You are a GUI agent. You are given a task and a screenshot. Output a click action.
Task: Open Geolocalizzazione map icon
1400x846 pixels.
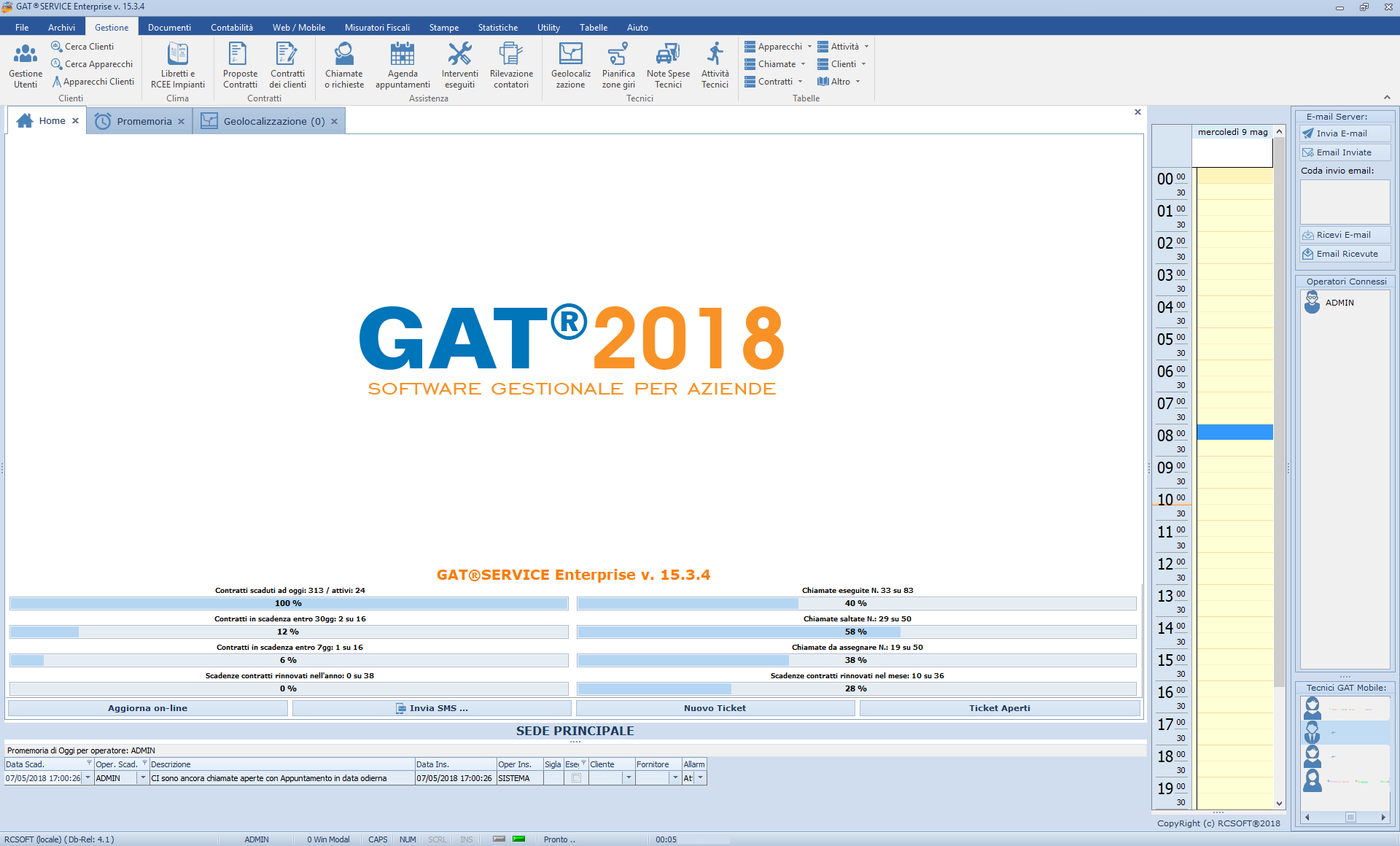(571, 65)
